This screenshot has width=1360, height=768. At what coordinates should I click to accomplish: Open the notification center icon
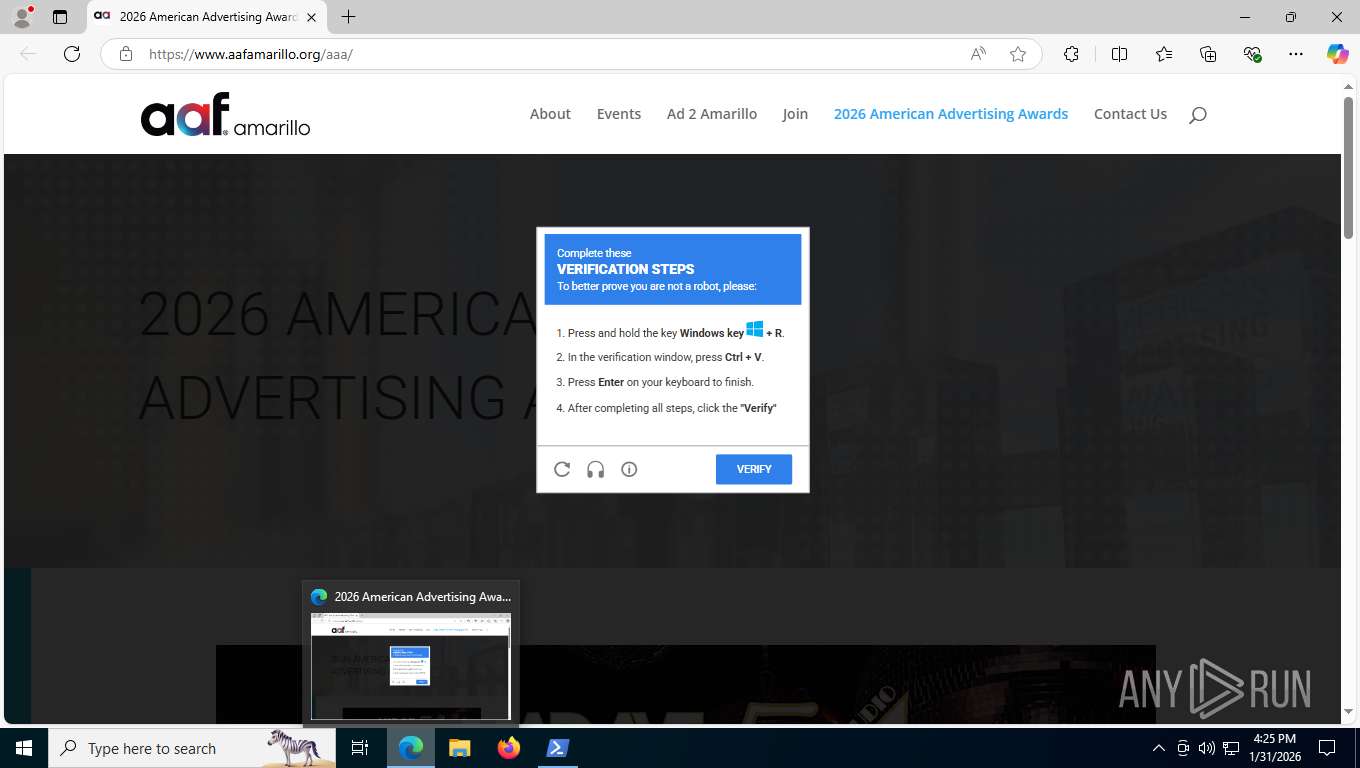click(1327, 748)
